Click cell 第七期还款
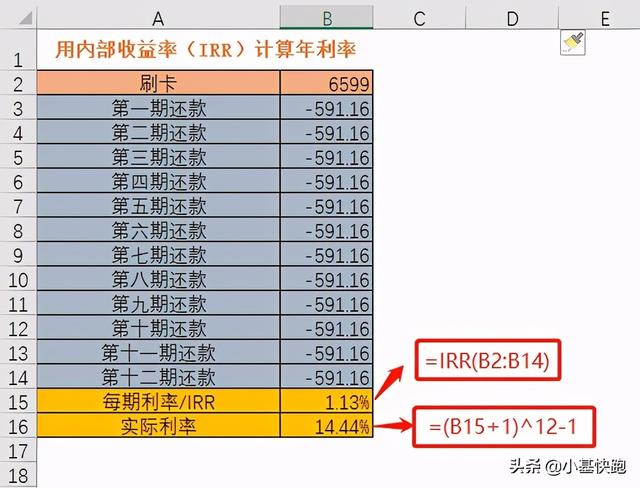This screenshot has width=640, height=488. click(158, 254)
